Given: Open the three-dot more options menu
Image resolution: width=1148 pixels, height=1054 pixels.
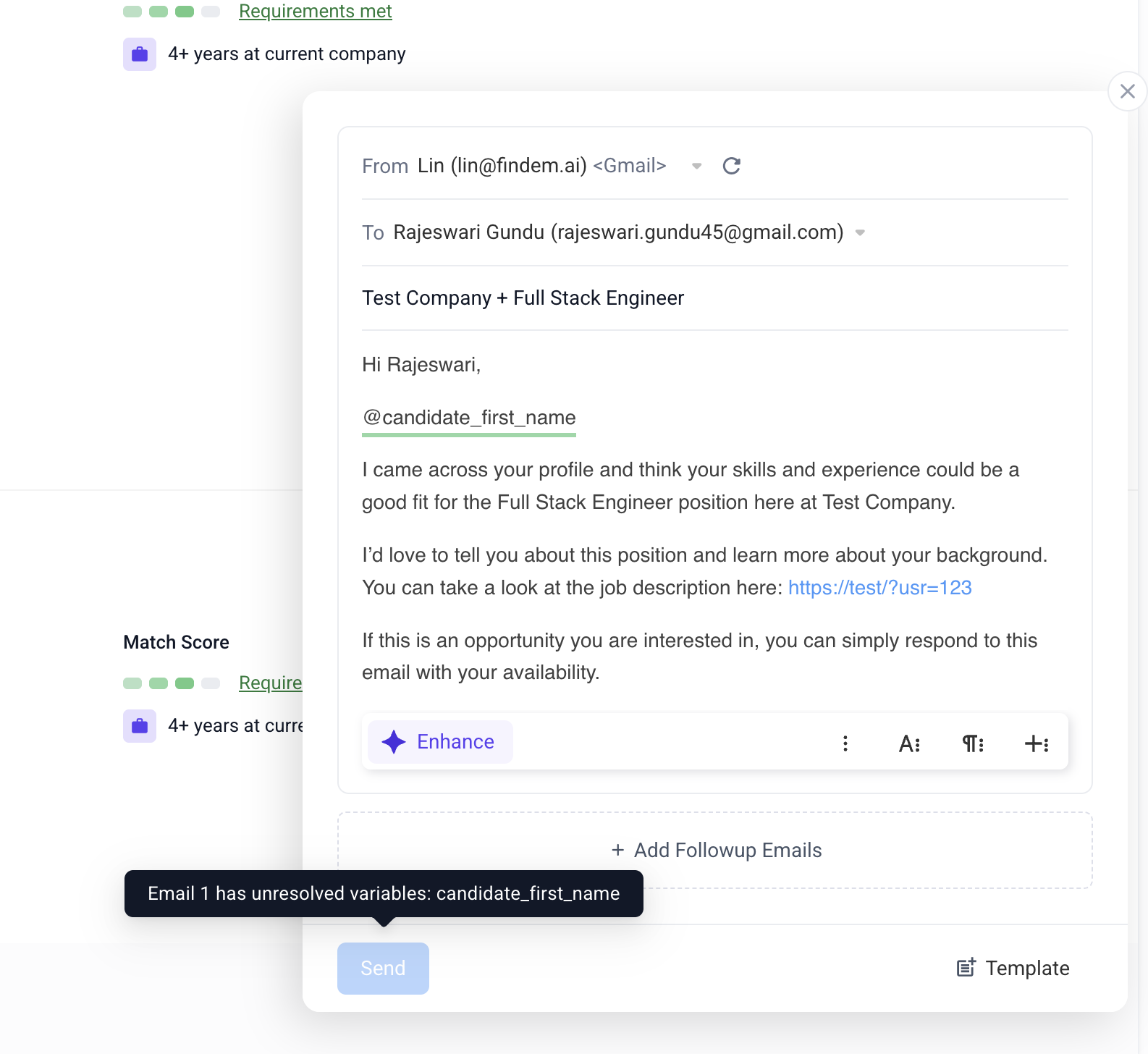Looking at the screenshot, I should (x=845, y=743).
